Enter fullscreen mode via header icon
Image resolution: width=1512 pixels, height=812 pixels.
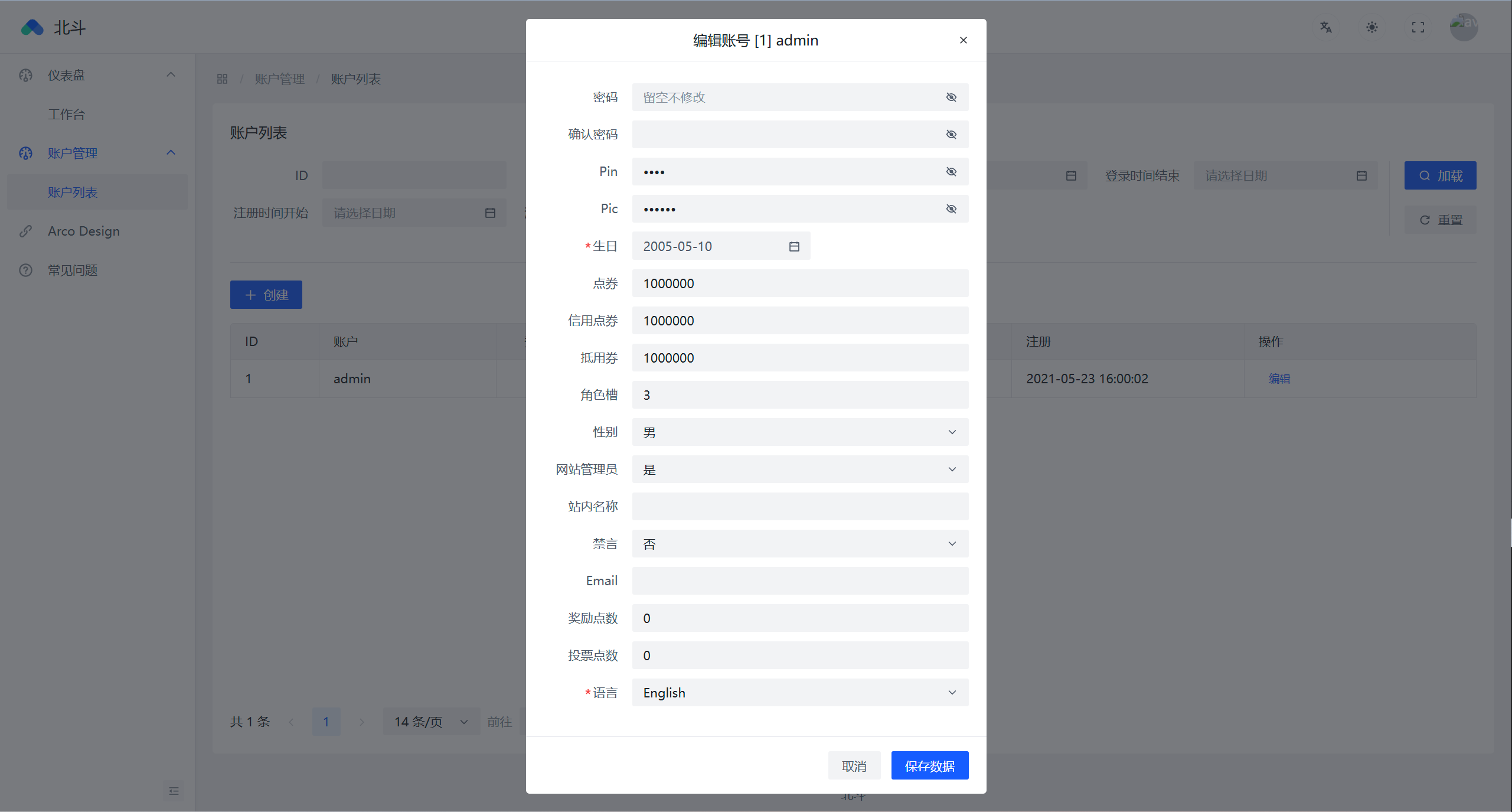click(x=1418, y=27)
